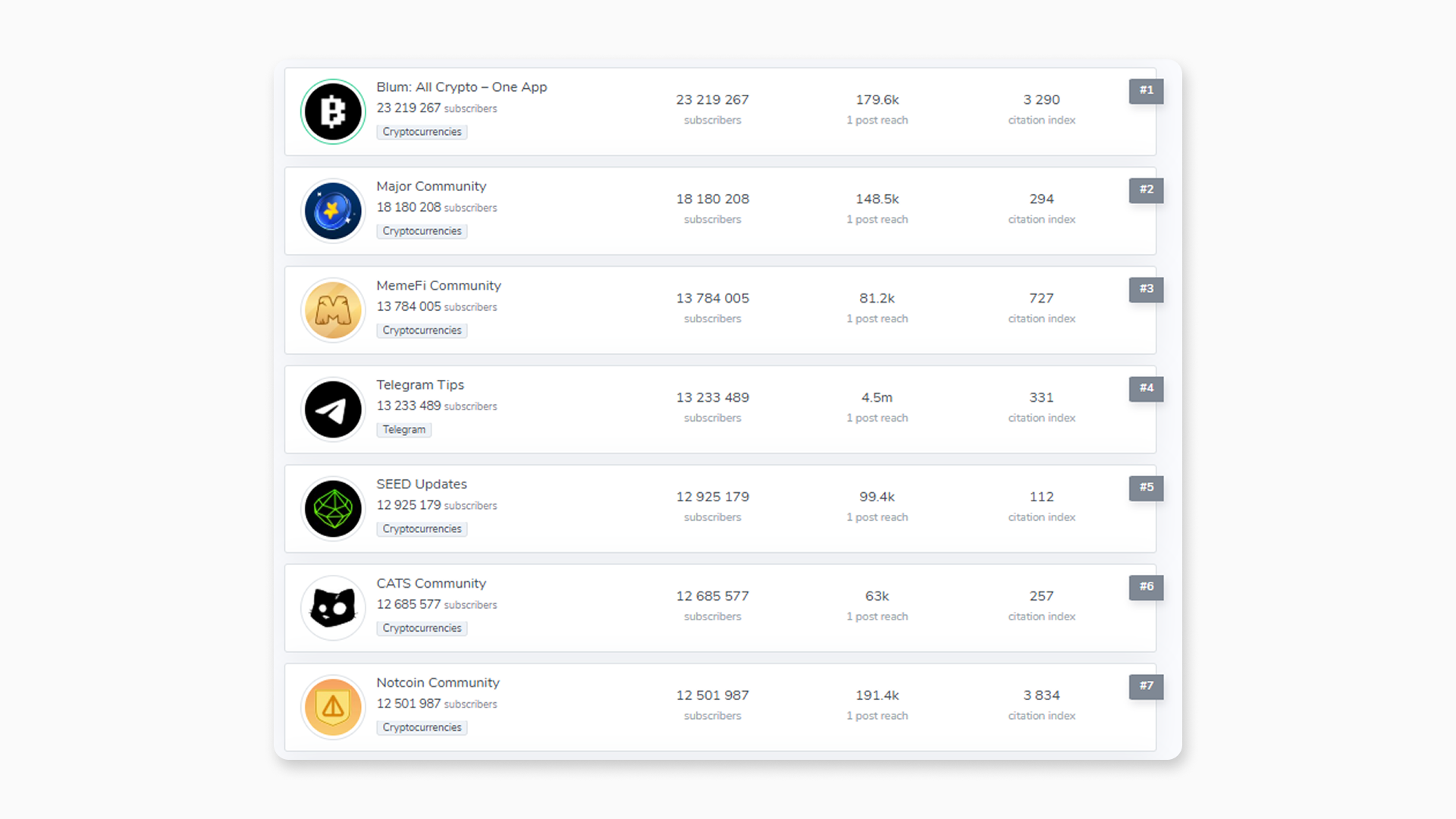The image size is (1456, 819).
Task: Click the citation index value 3 834 for Notcoin
Action: tap(1041, 695)
